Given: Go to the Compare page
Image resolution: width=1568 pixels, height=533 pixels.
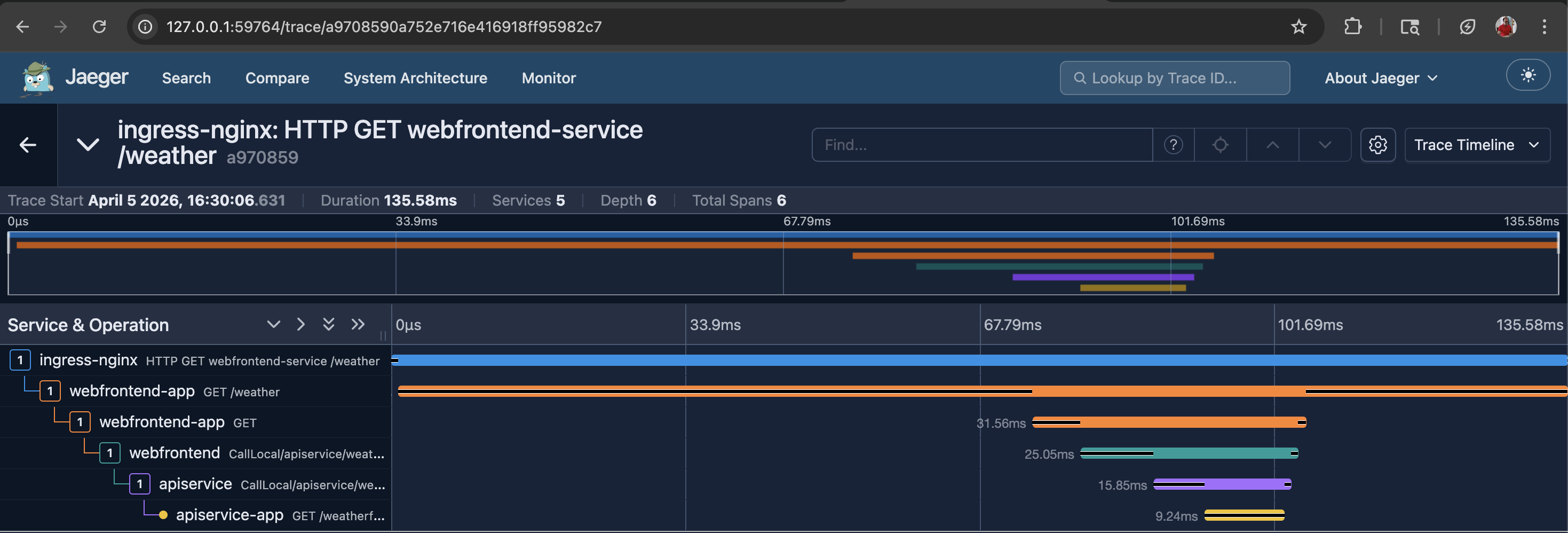Looking at the screenshot, I should click(x=277, y=78).
